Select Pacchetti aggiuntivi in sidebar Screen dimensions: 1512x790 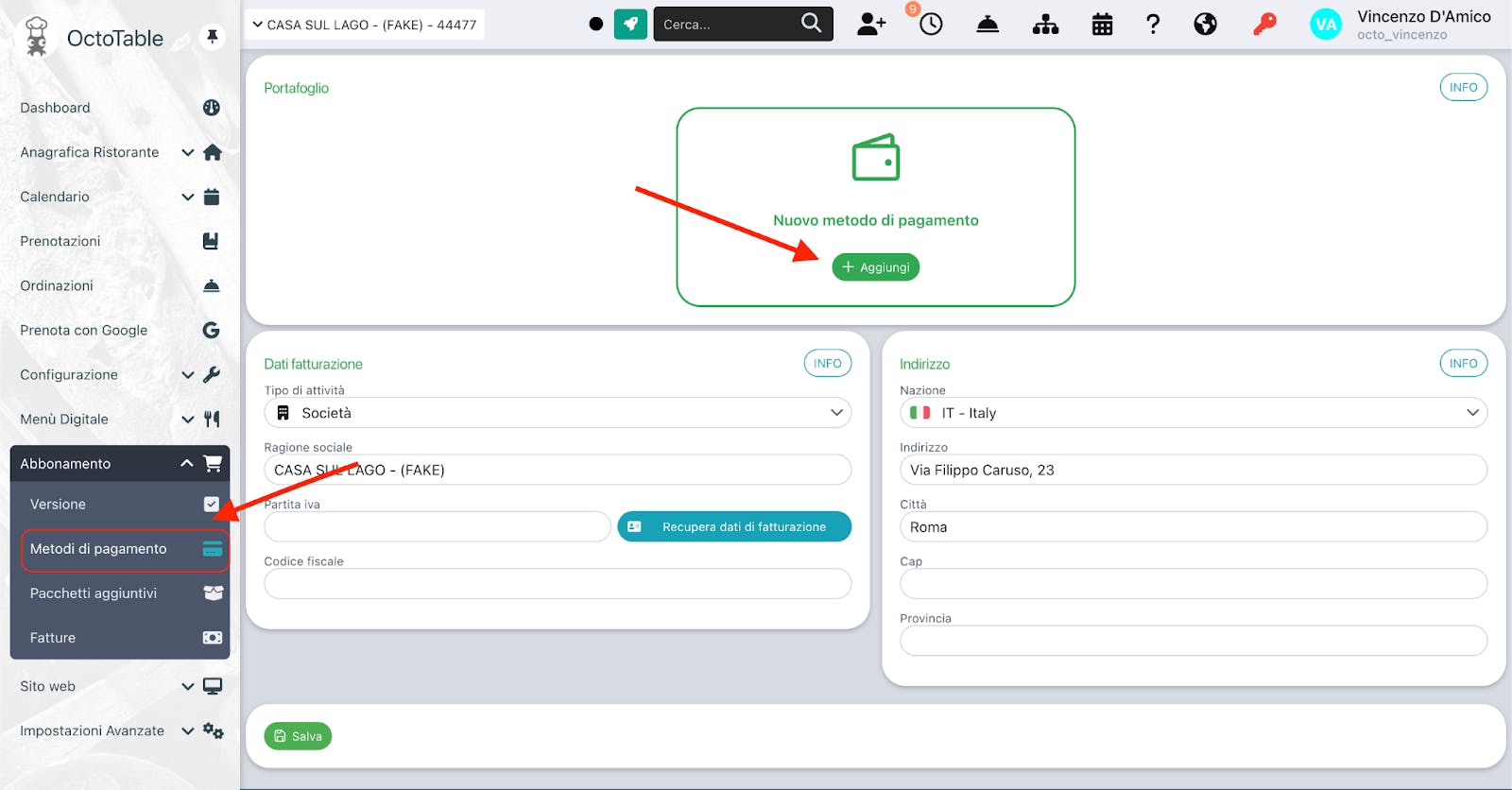(x=120, y=592)
